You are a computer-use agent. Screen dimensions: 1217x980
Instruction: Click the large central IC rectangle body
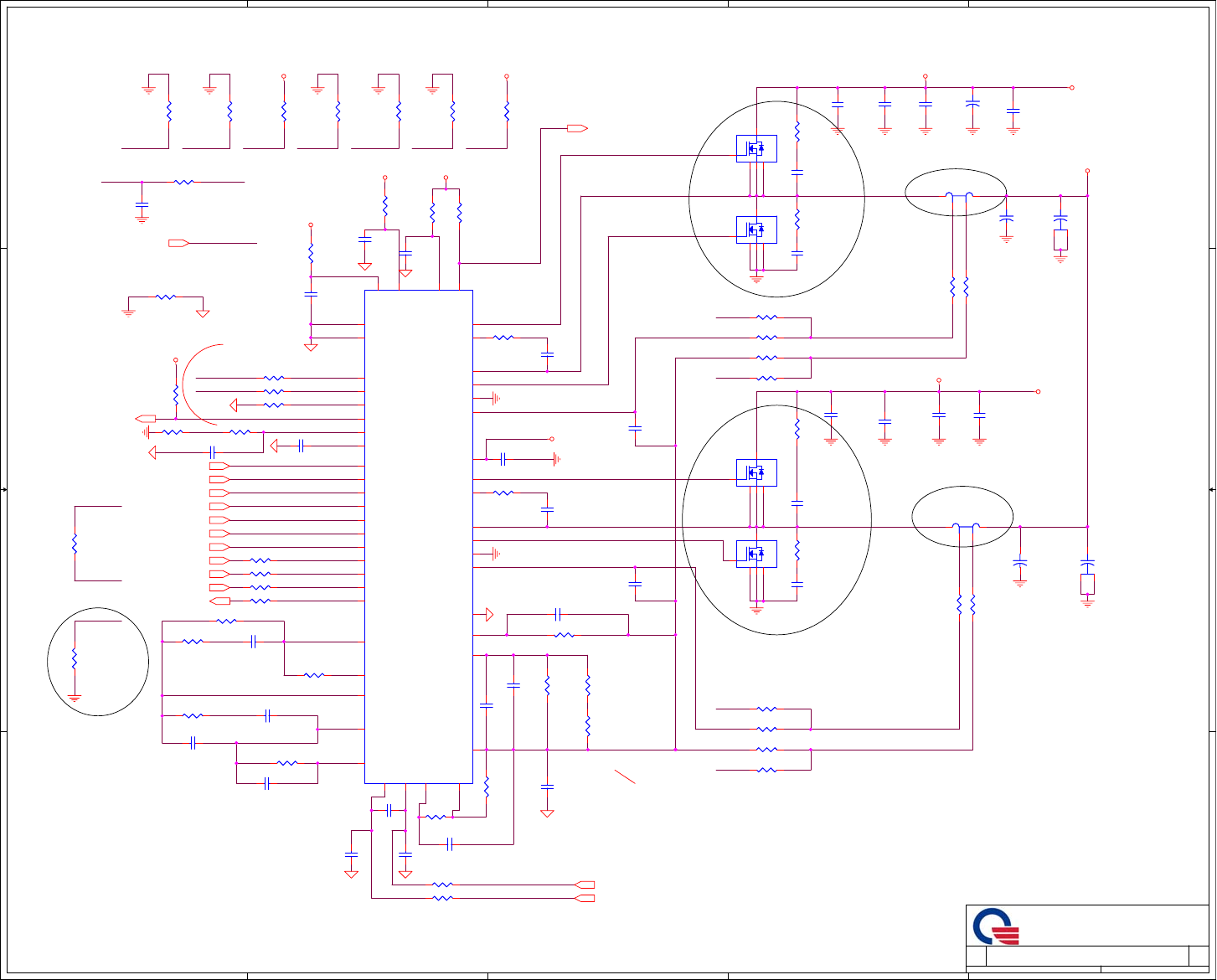(x=419, y=537)
